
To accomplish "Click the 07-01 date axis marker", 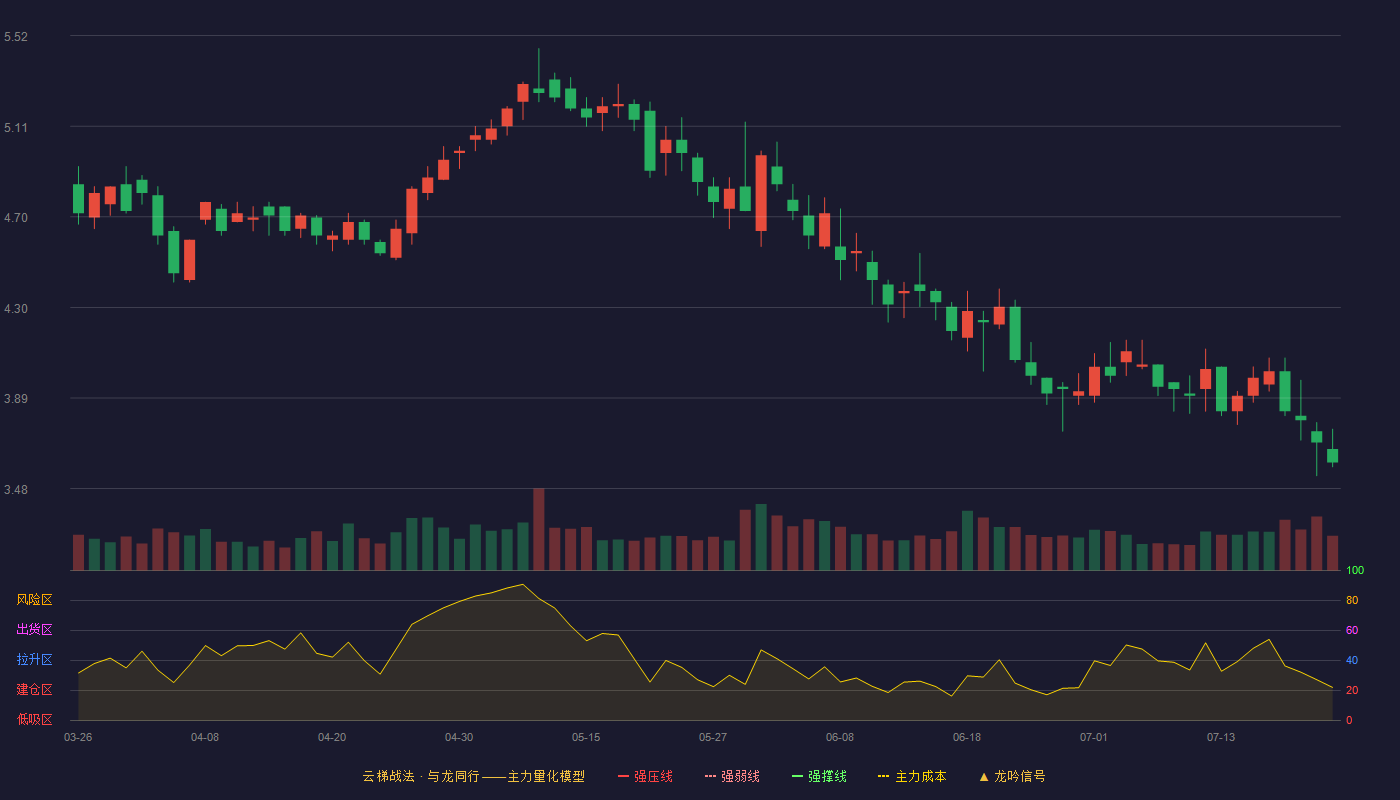I will point(1094,738).
